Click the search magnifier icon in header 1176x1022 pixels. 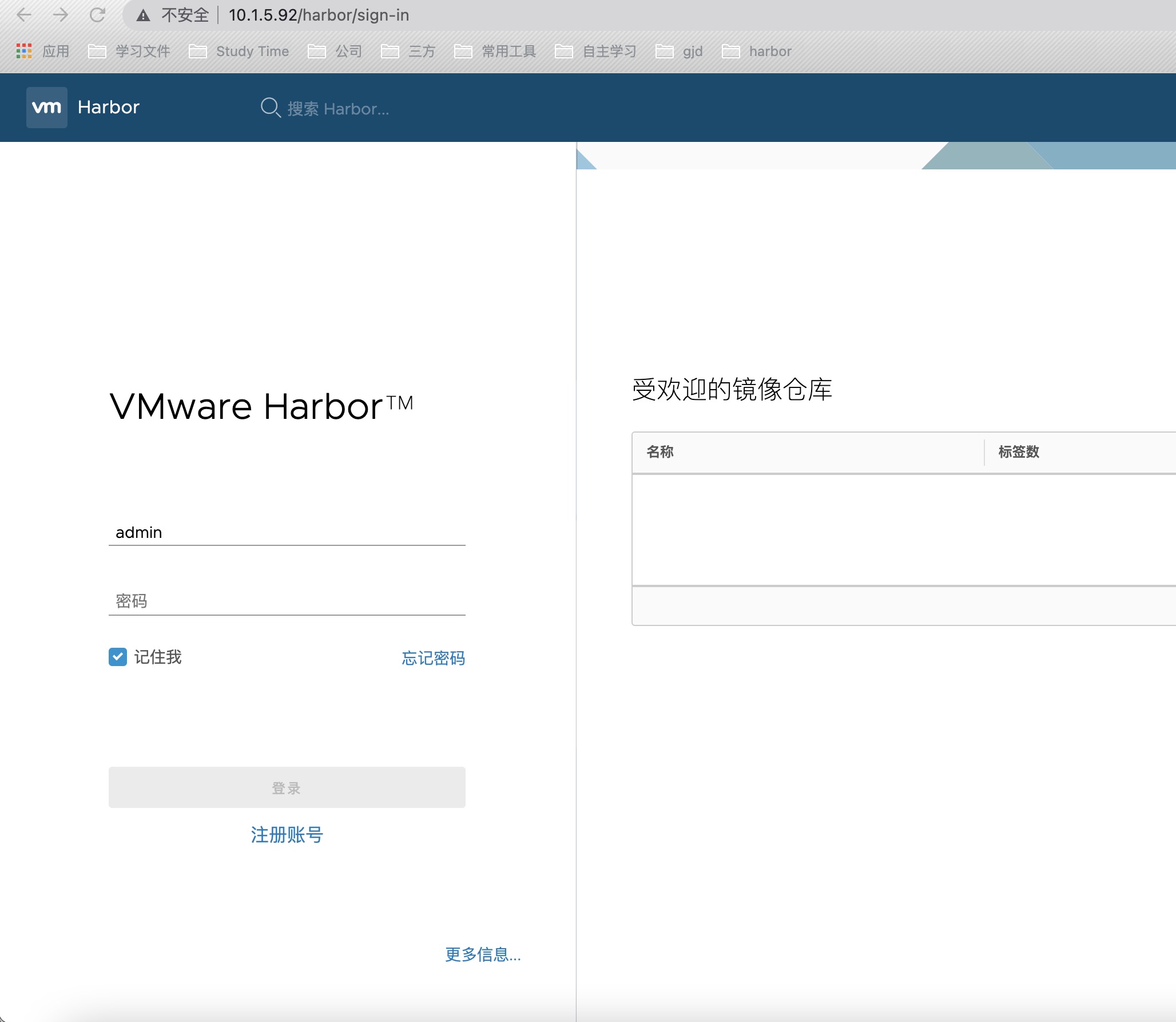click(x=270, y=108)
